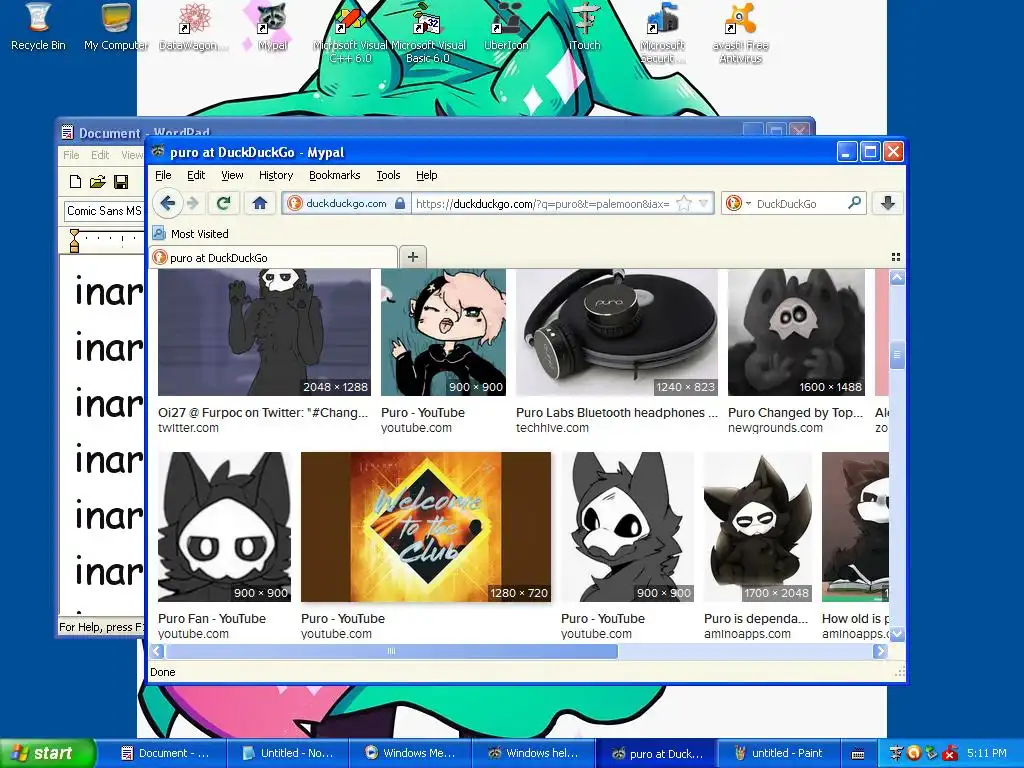This screenshot has width=1024, height=768.
Task: Open Microsoft Visual C++ 6.0 shortcut
Action: (350, 33)
